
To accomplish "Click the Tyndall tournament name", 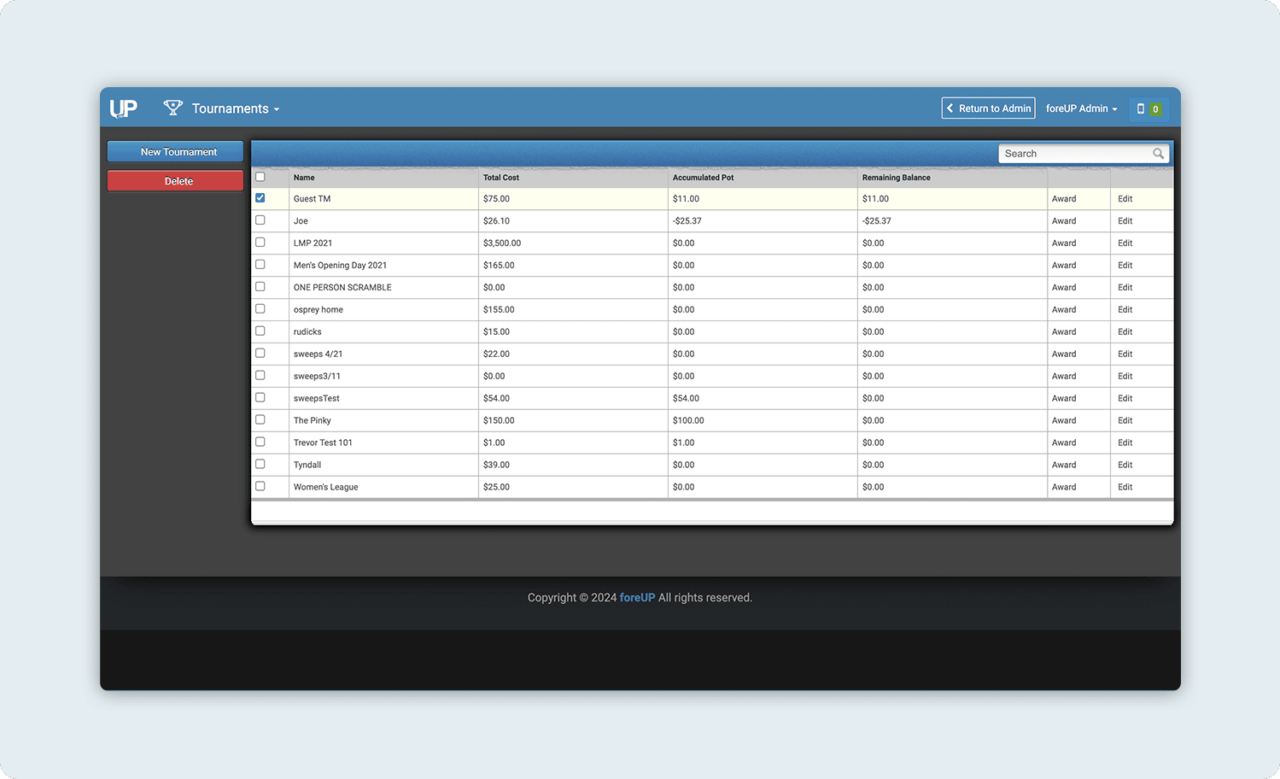I will click(307, 465).
